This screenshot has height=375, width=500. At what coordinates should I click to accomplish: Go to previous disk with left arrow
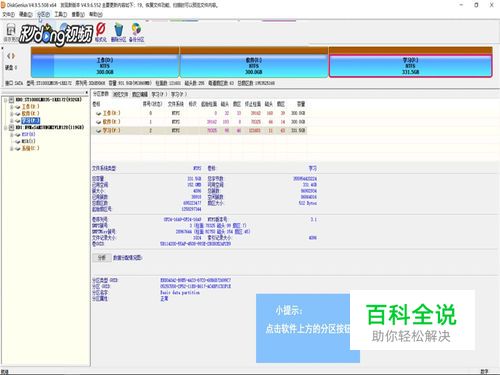pos(9,56)
